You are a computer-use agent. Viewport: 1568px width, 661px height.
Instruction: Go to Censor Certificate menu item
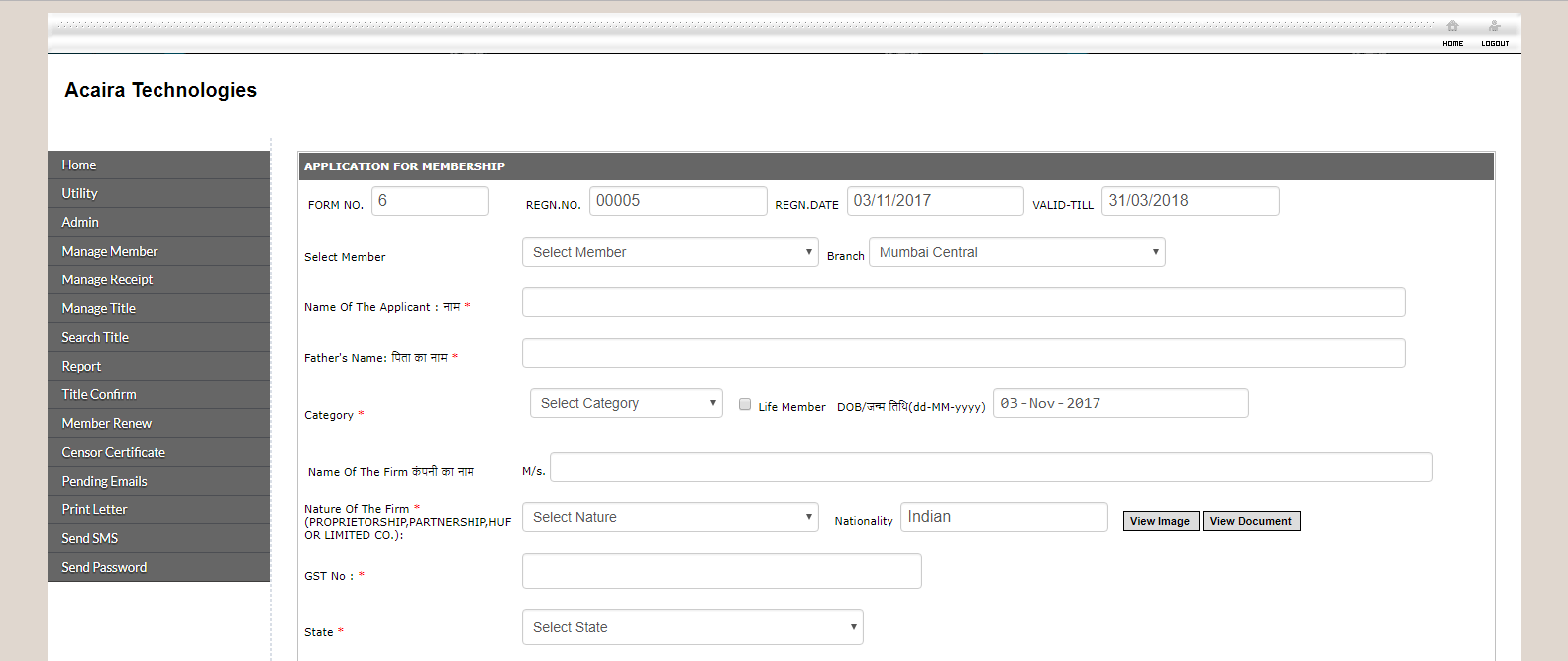coord(114,452)
